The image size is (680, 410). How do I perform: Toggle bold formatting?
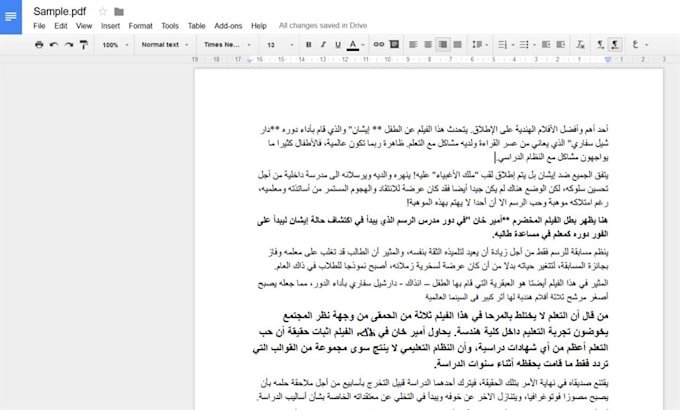tap(309, 45)
